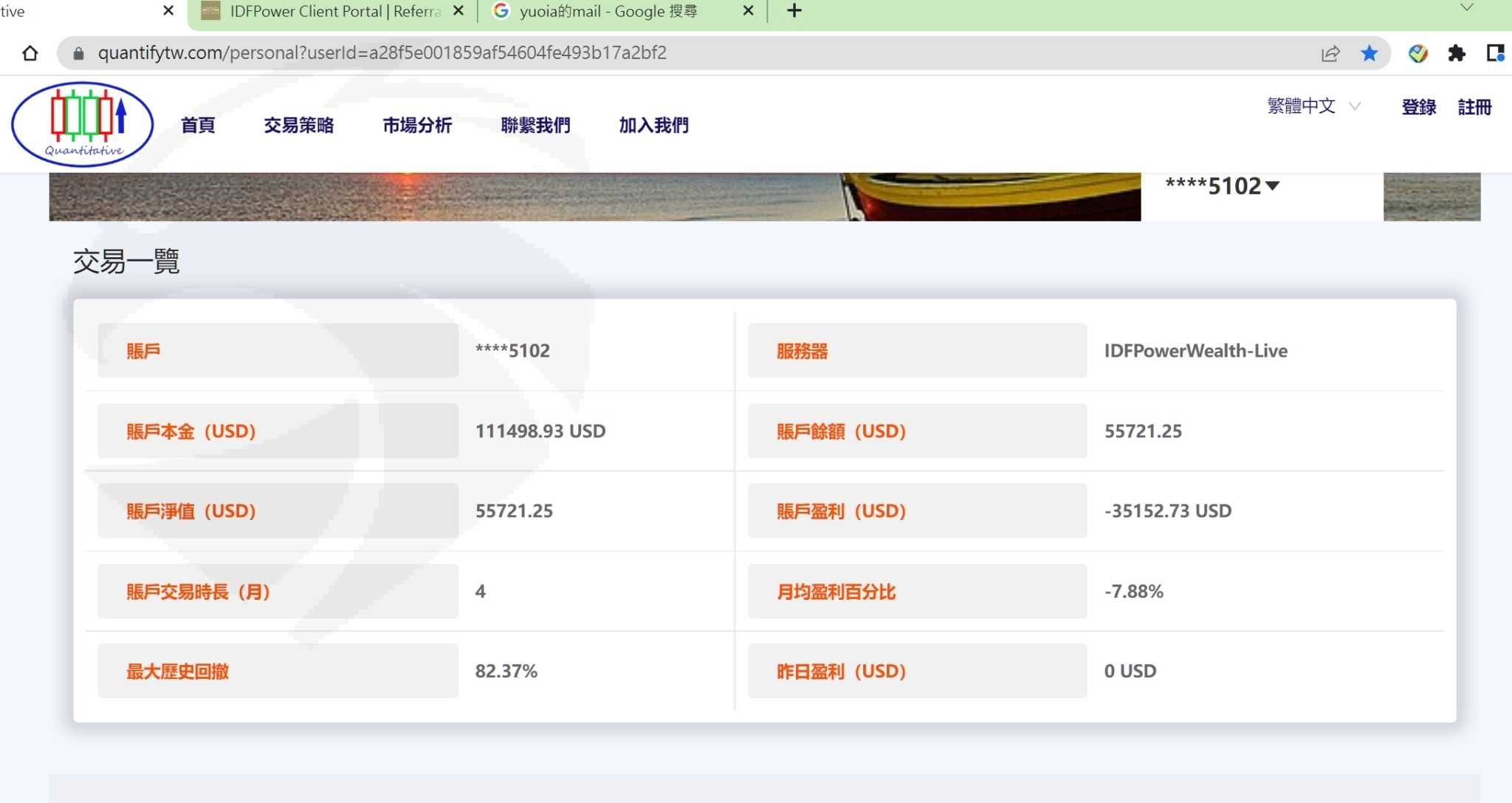The image size is (1512, 803).
Task: Click the colorful checkmark extension icon
Action: click(1417, 53)
